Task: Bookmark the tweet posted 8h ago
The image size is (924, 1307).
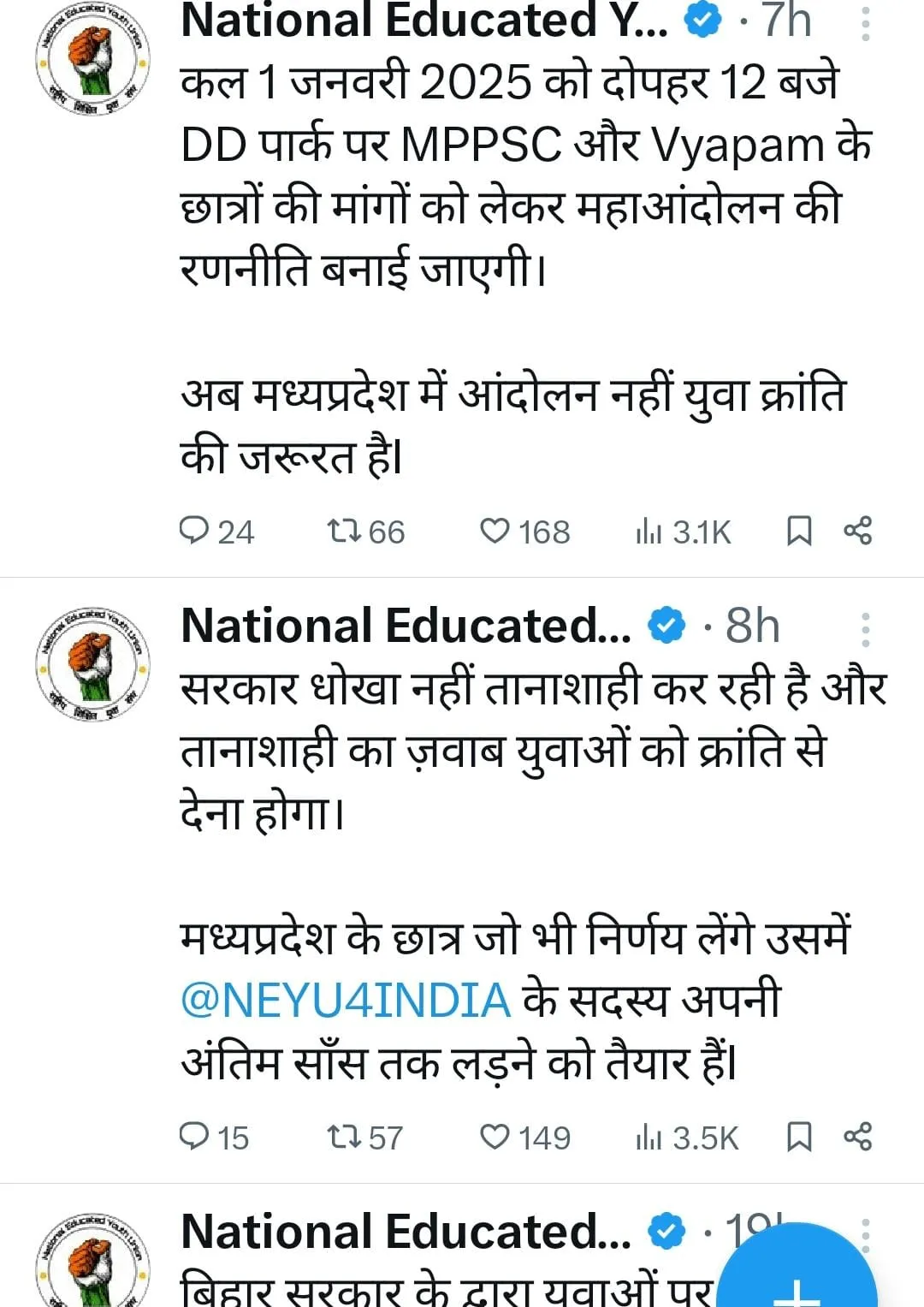Action: click(799, 1138)
